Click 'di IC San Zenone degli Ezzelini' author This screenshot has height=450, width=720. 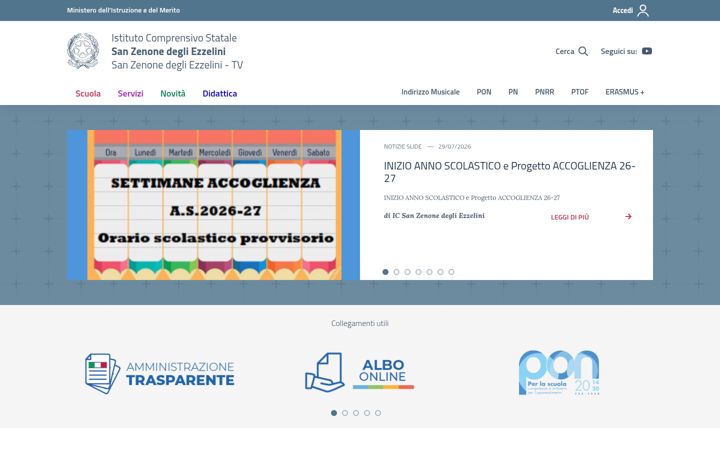[434, 215]
